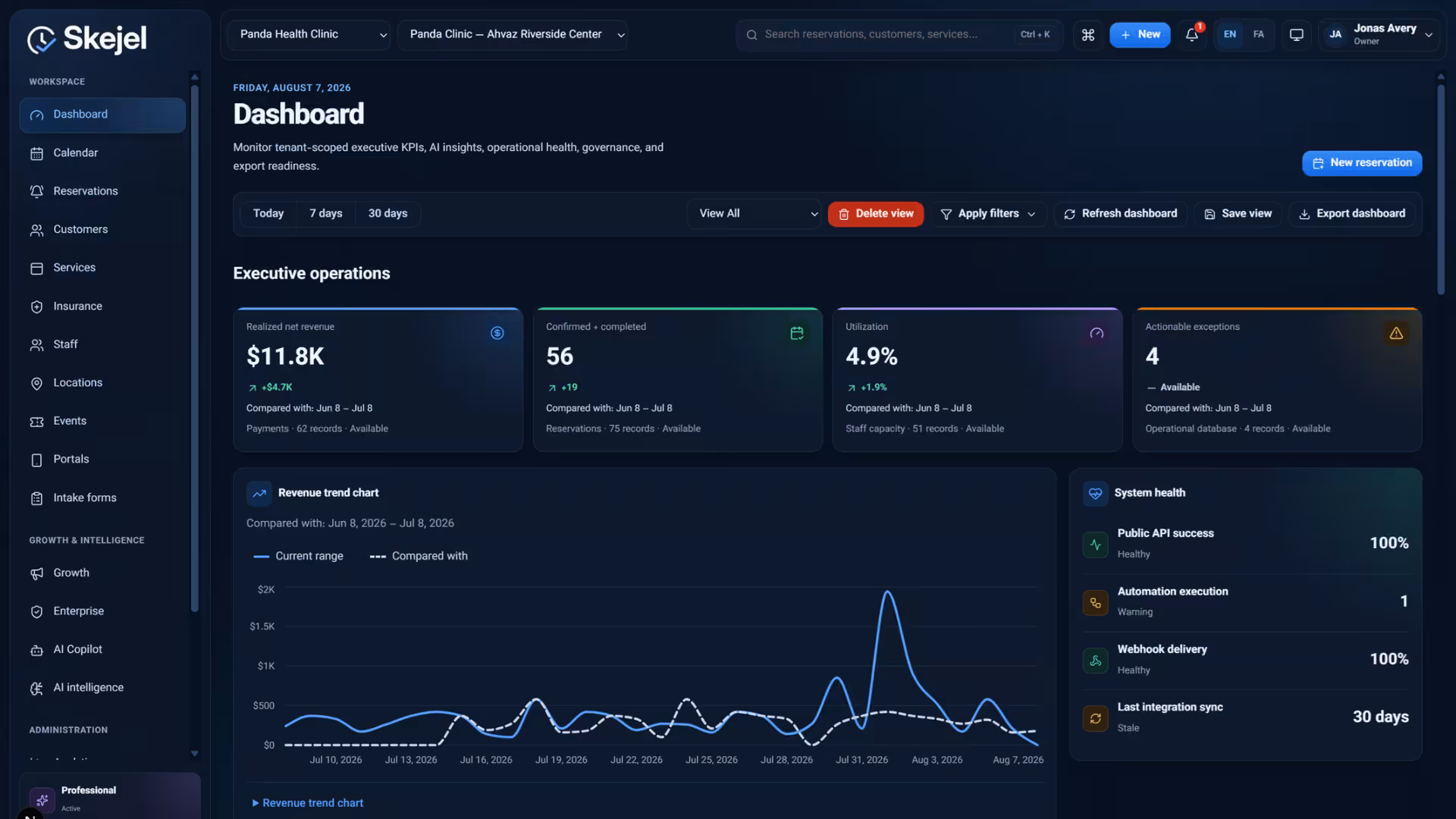Click the command palette icon

tap(1088, 35)
